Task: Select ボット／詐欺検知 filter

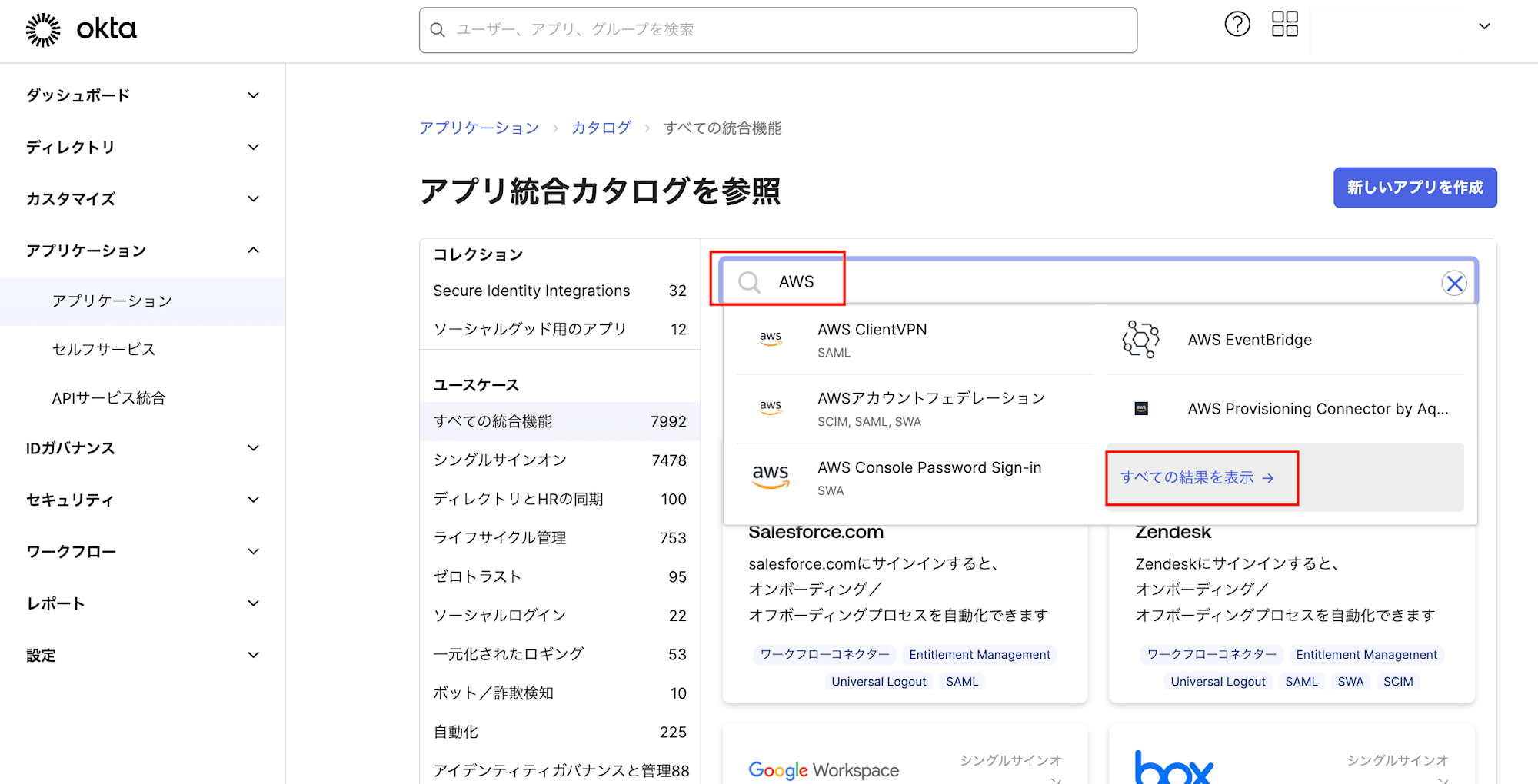Action: point(560,693)
